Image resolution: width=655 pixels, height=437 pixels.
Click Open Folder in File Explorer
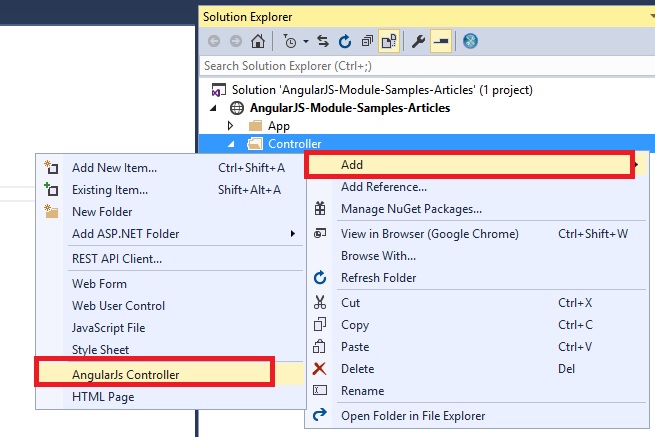pyautogui.click(x=413, y=415)
